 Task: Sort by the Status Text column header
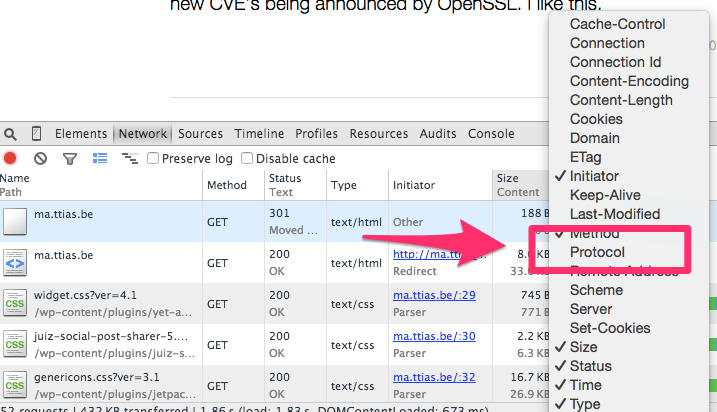point(295,185)
